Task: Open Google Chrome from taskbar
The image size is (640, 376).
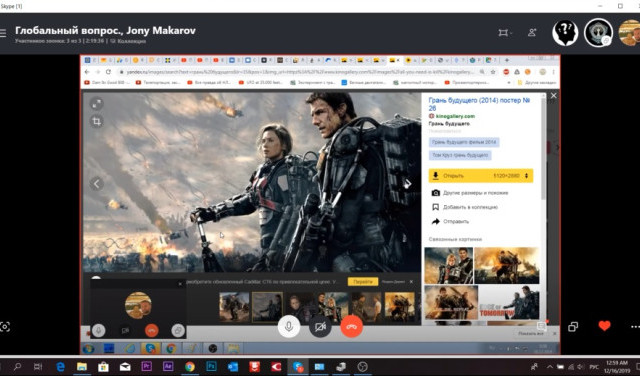Action: 189,367
